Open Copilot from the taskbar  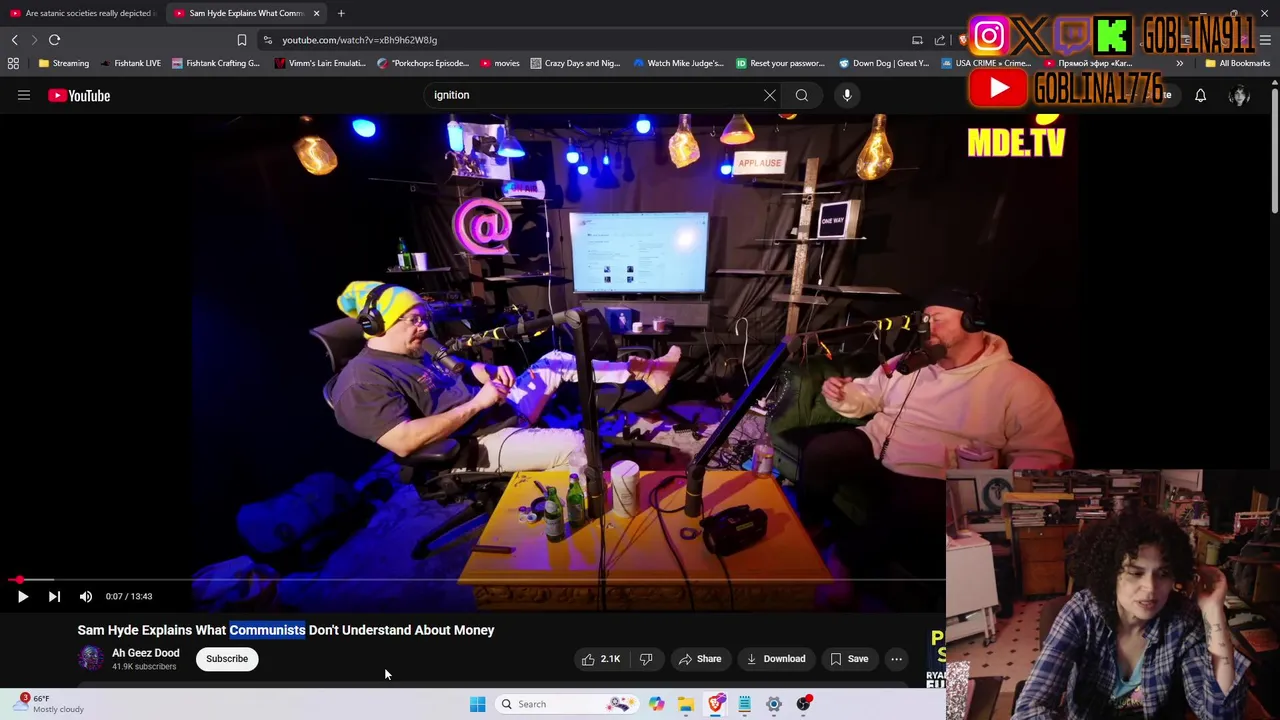(x=656, y=704)
